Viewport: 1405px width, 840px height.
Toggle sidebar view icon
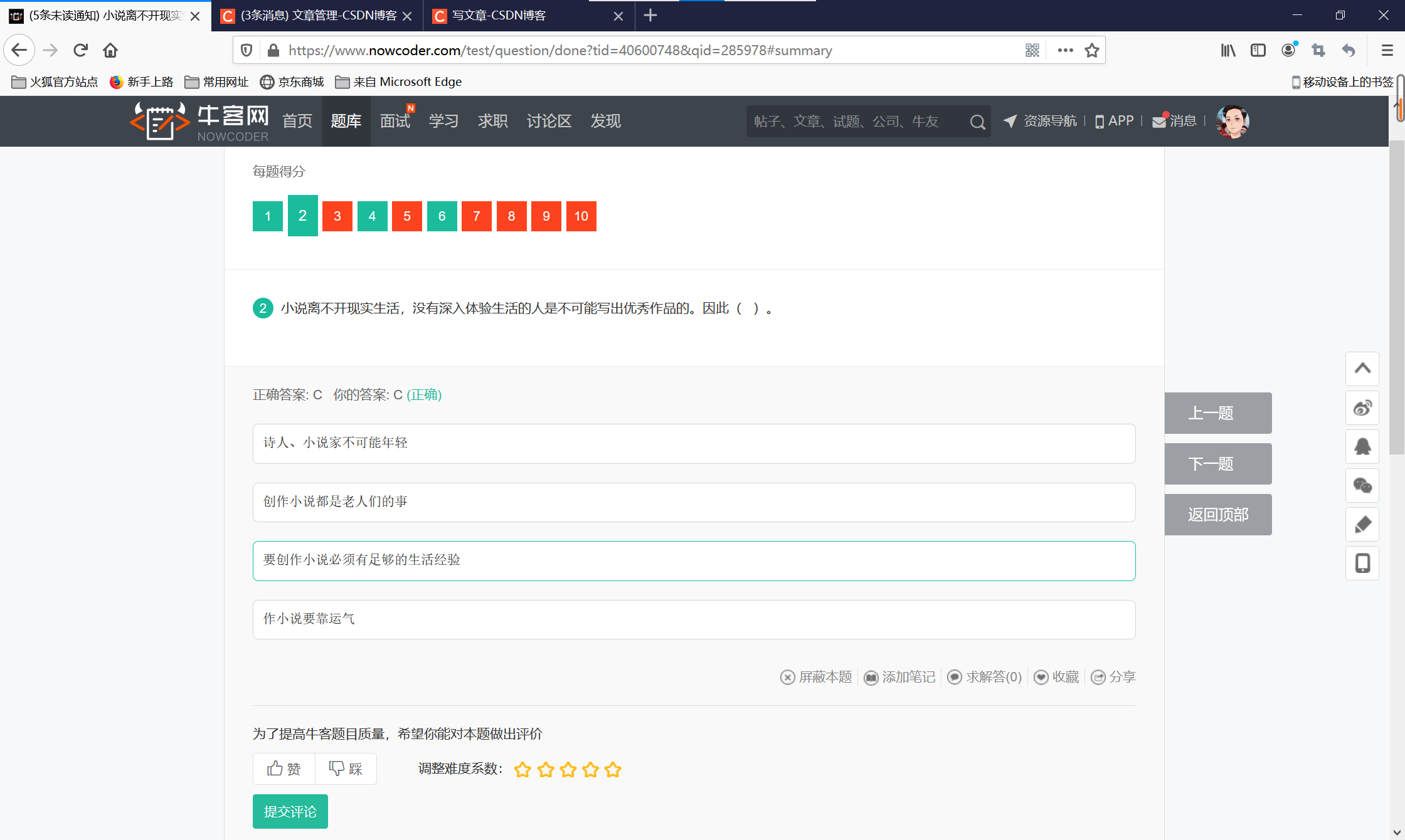tap(1258, 50)
